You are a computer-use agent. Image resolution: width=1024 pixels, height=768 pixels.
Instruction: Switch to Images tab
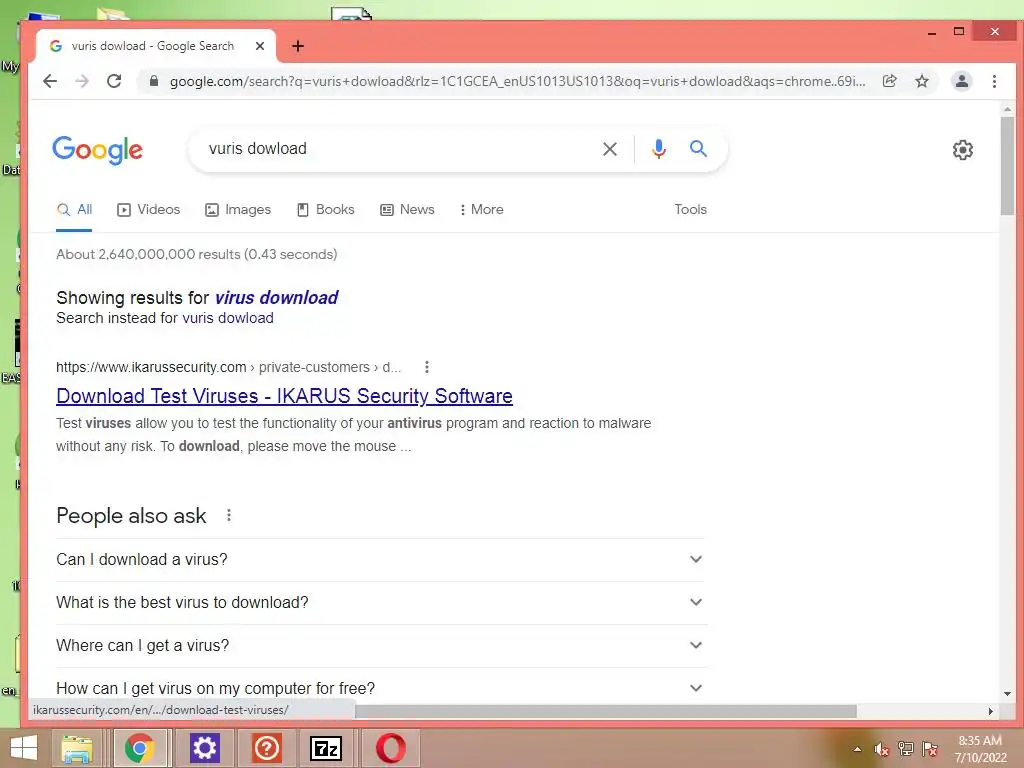[x=238, y=210]
